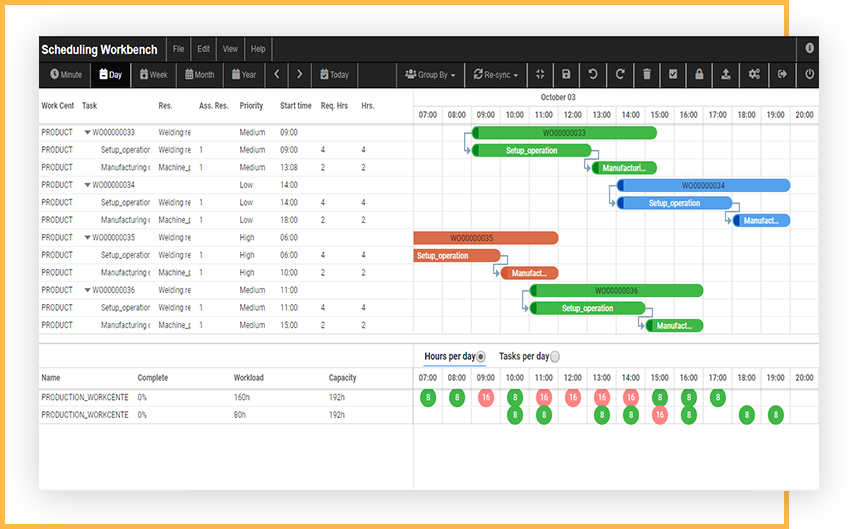
Task: Click the Today button
Action: 334,75
